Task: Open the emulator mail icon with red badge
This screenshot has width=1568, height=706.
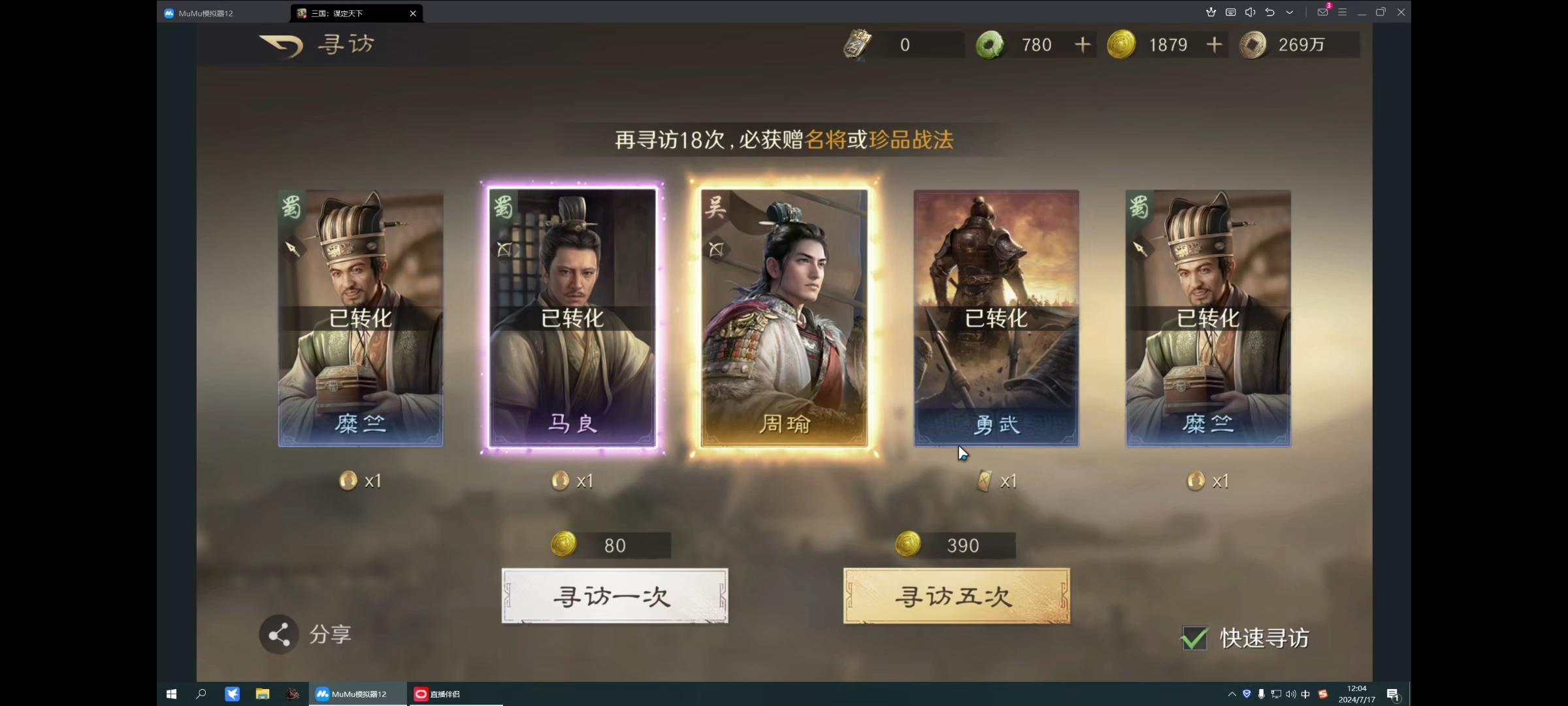Action: [x=1322, y=12]
